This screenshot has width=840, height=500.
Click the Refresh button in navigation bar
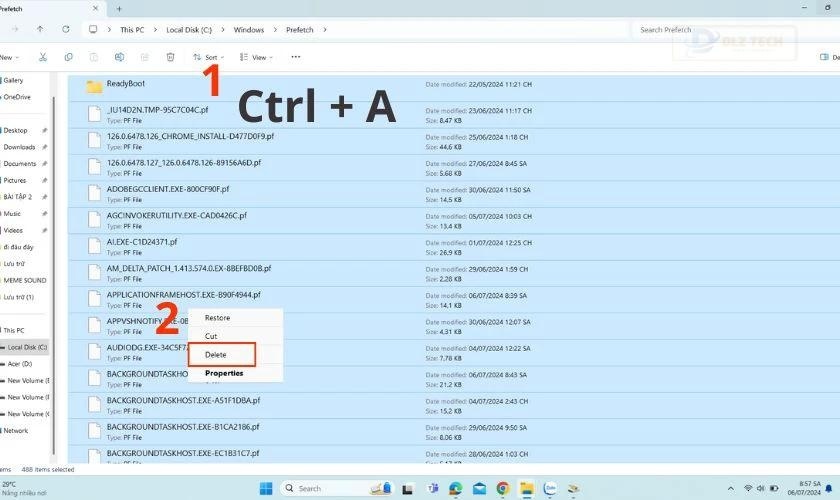66,30
